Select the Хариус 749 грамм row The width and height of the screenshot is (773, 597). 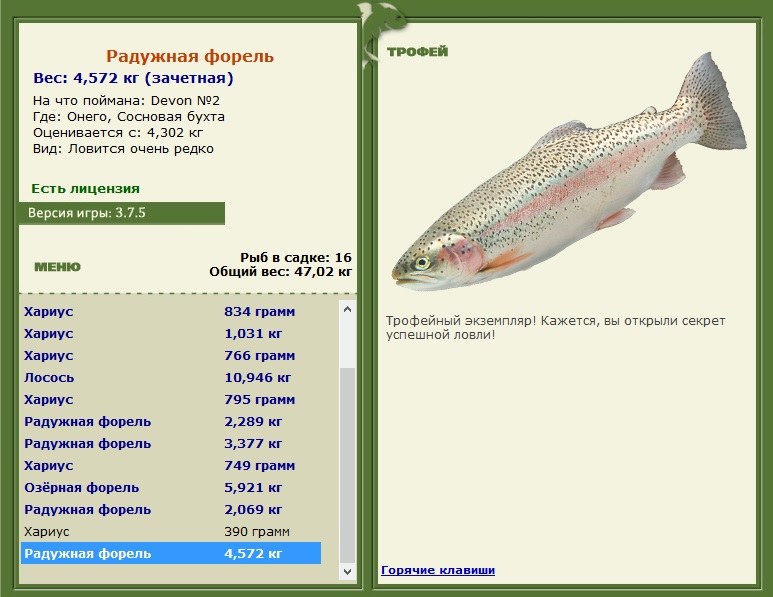coord(171,465)
